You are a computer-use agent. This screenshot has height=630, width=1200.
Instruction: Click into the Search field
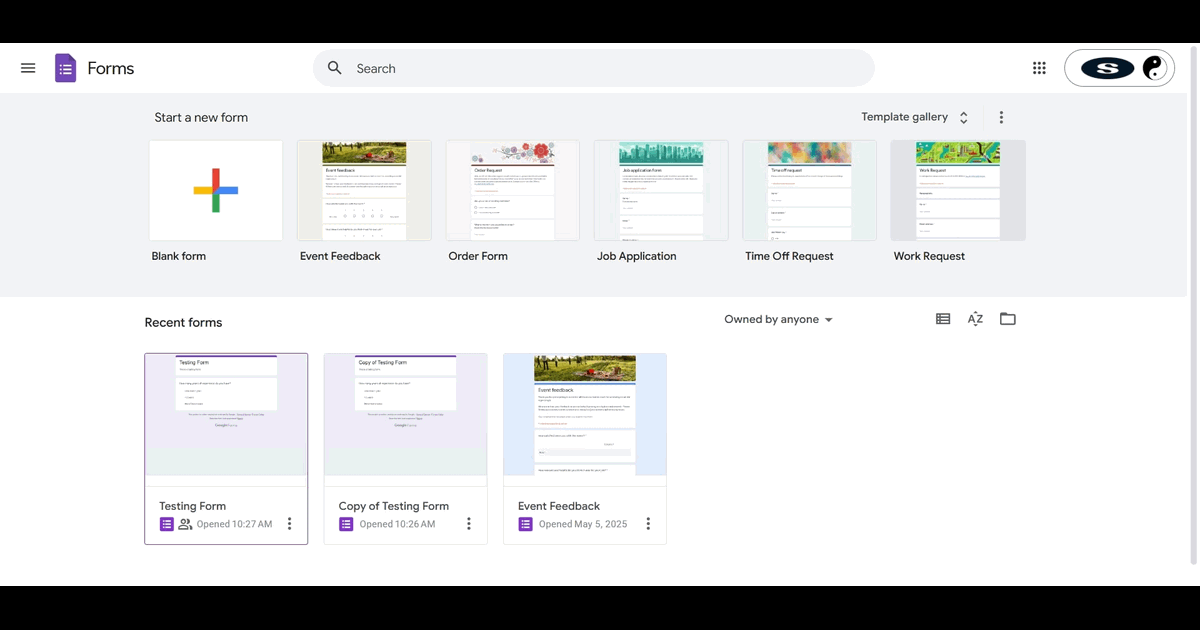tap(594, 68)
